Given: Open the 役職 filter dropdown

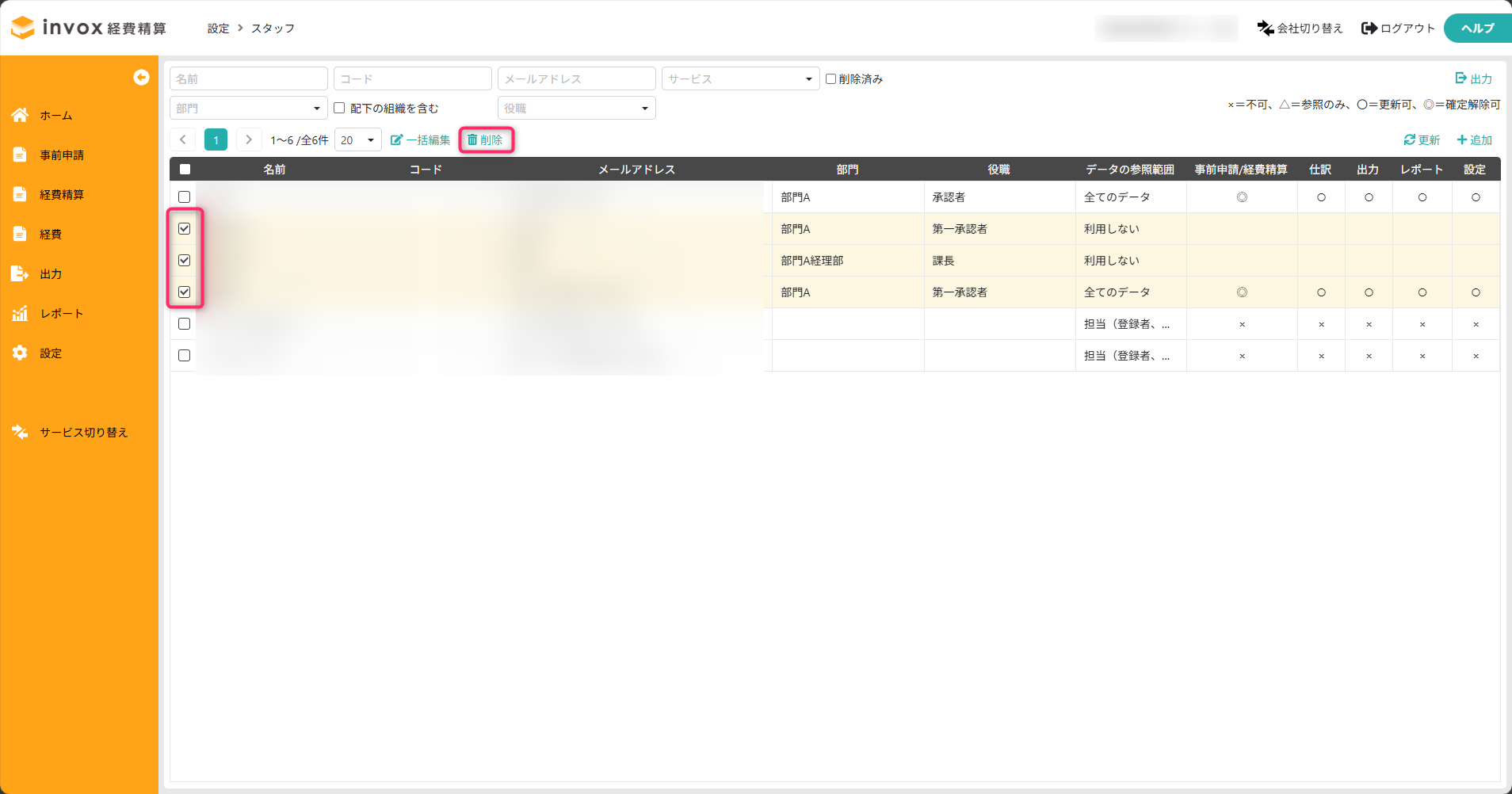Looking at the screenshot, I should pos(576,109).
